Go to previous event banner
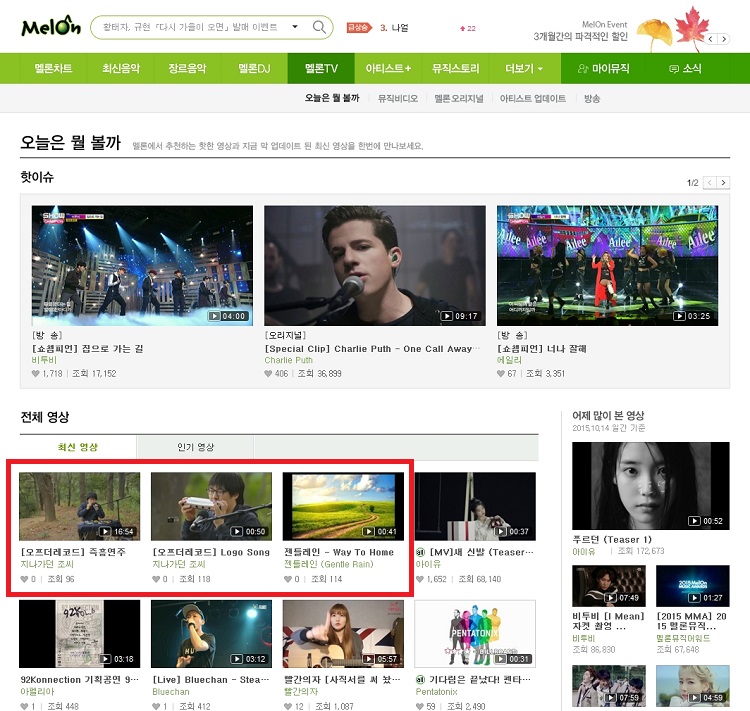Screen dimensions: 750x711 (x=711, y=39)
